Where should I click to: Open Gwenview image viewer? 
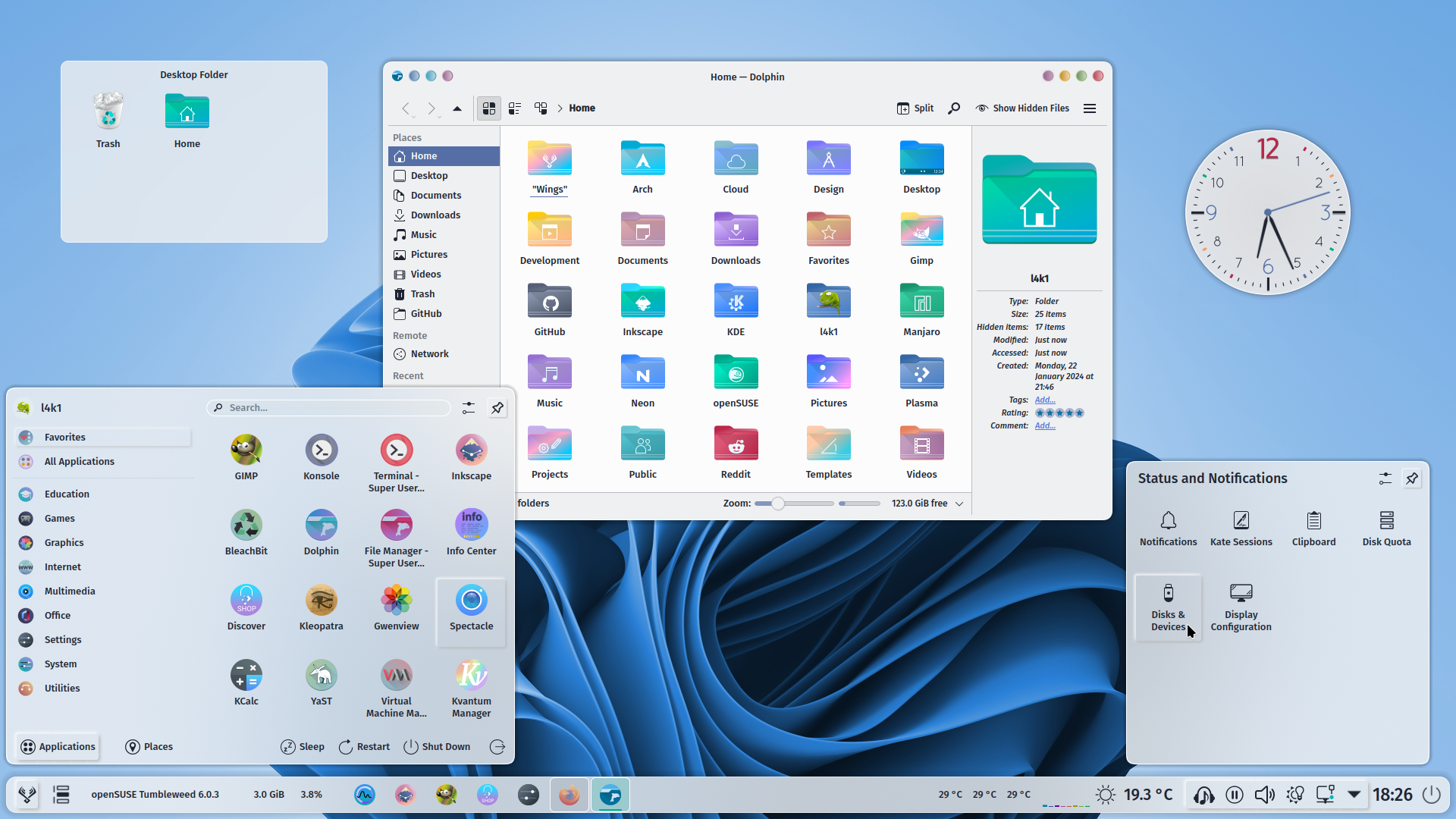(396, 607)
